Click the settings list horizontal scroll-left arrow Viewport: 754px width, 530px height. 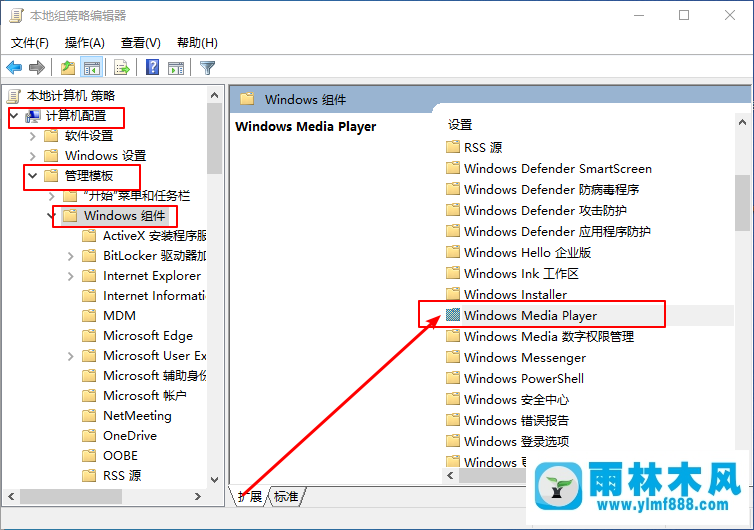450,476
